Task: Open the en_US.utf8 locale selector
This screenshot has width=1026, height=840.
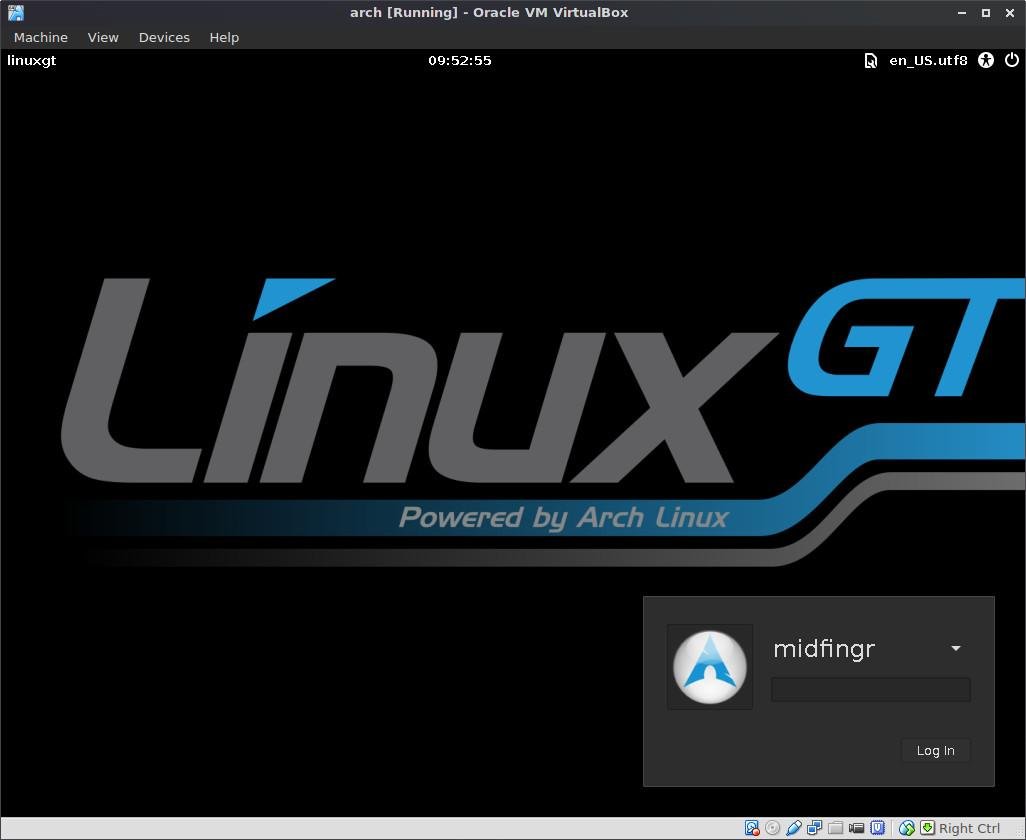Action: coord(928,60)
